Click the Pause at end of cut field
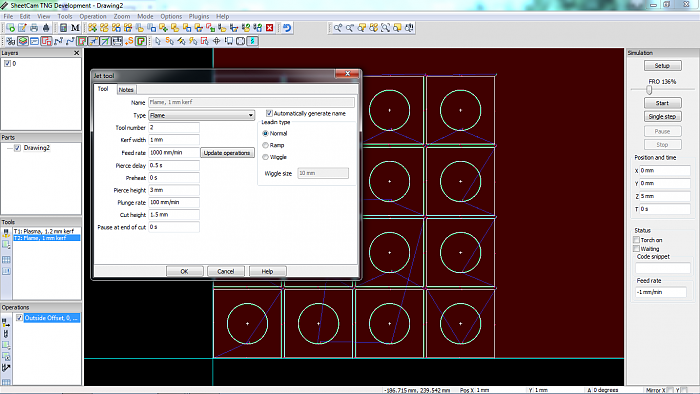The height and width of the screenshot is (394, 700). 174,227
